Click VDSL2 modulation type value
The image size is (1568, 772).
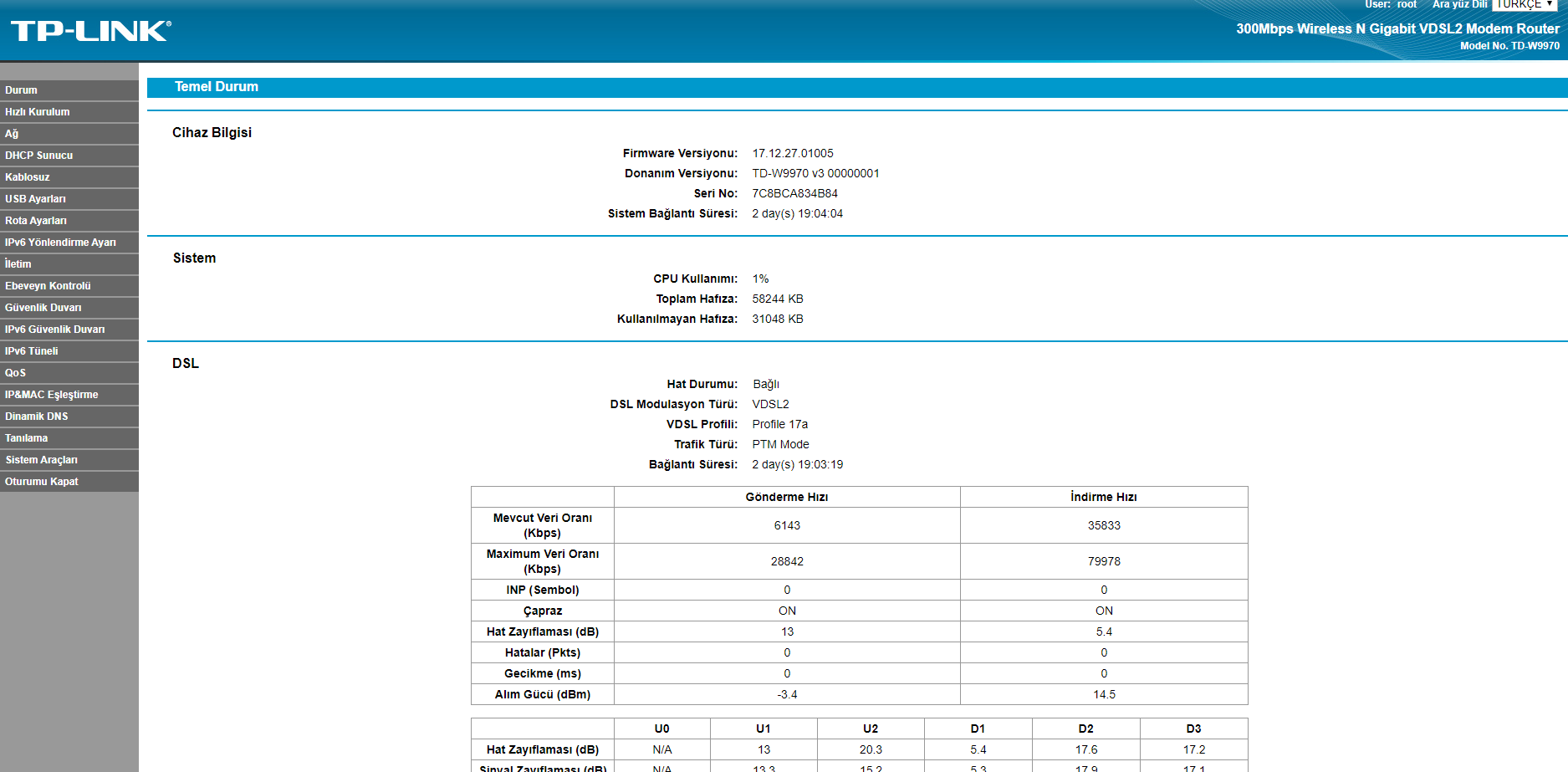click(x=770, y=405)
